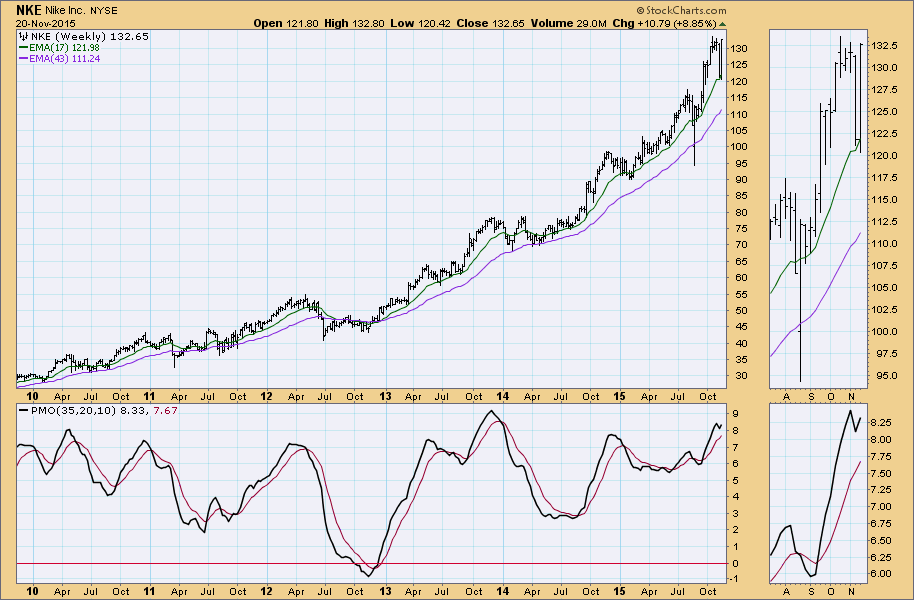Select the EMA(43) 111.24 legend entry
This screenshot has height=600, width=914.
pyautogui.click(x=65, y=59)
